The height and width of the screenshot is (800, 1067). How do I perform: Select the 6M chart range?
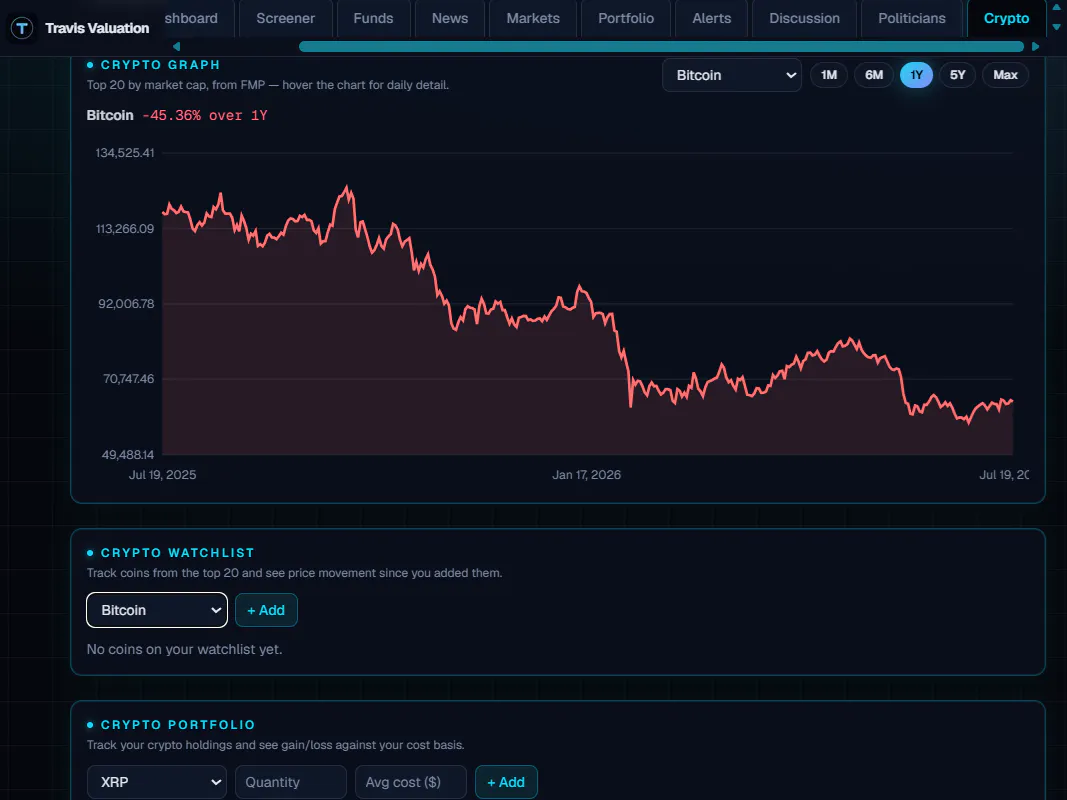[874, 75]
